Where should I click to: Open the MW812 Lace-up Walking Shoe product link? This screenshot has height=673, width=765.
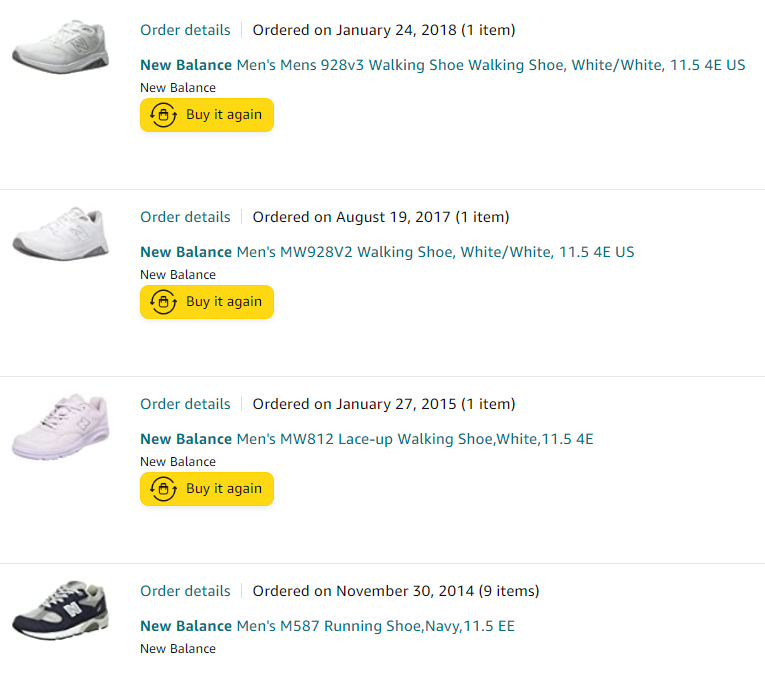(366, 439)
